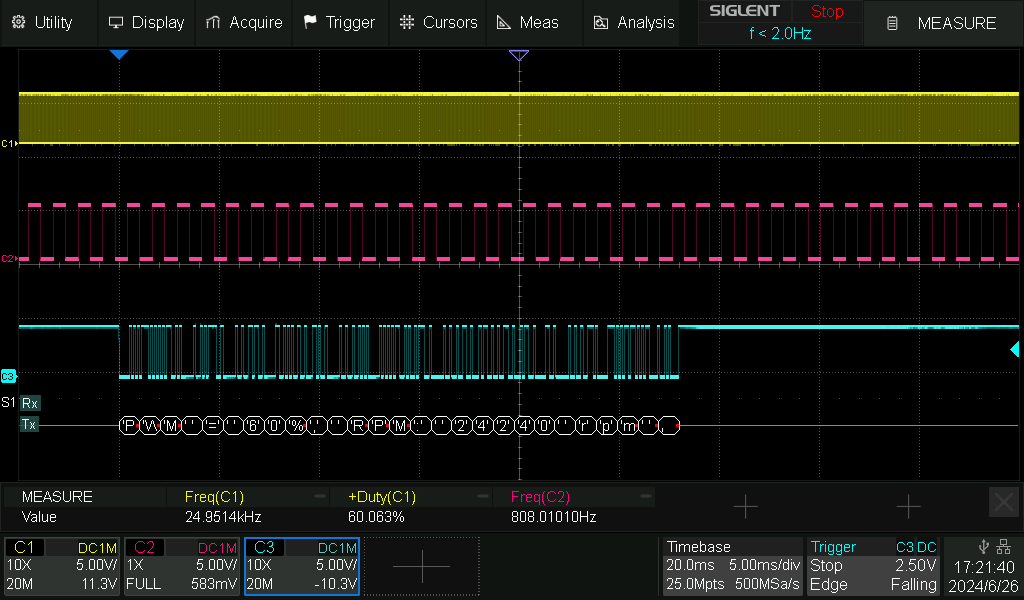Select the Acquire waveform icon
Viewport: 1024px width, 600px height.
(211, 22)
